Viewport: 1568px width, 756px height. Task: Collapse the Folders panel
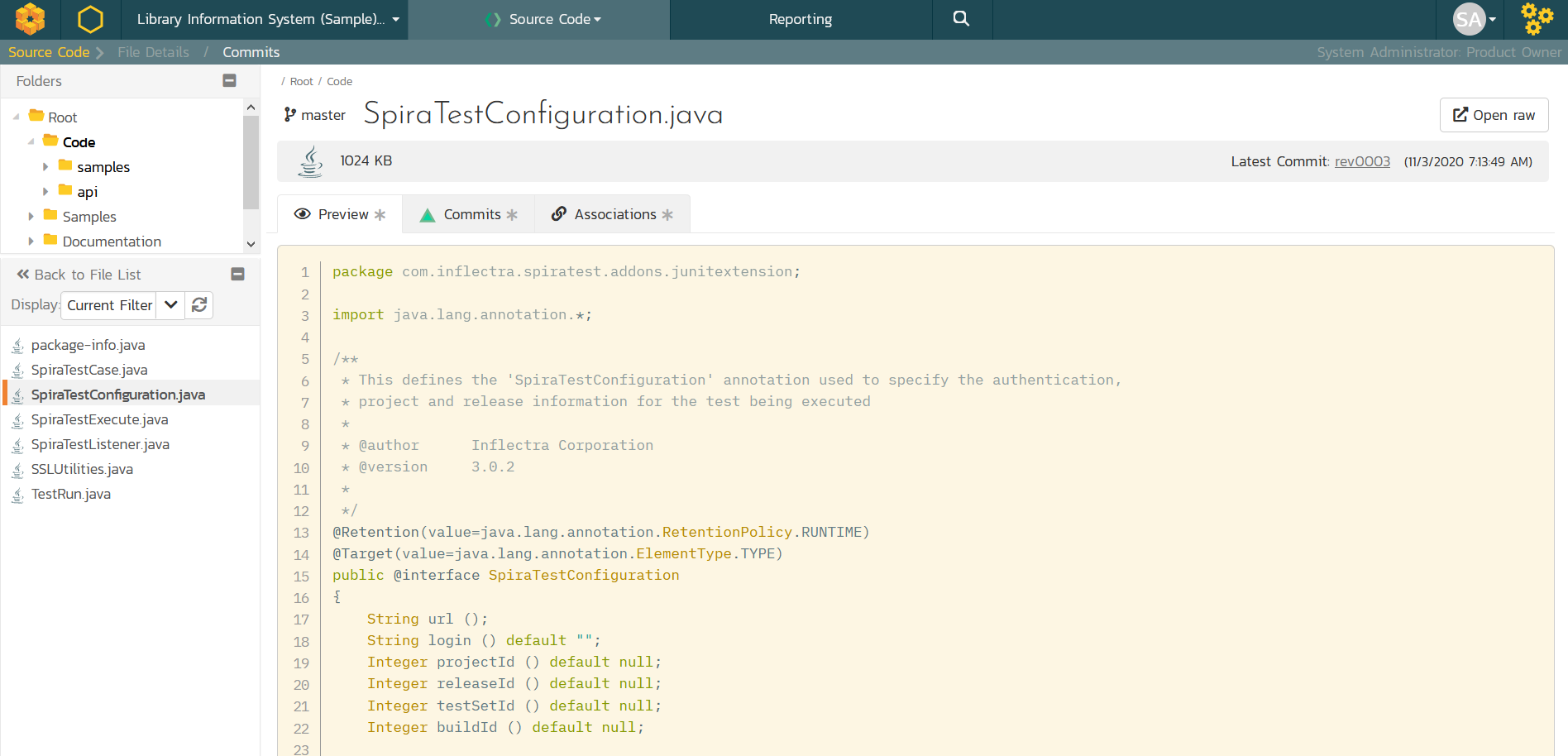click(x=230, y=80)
